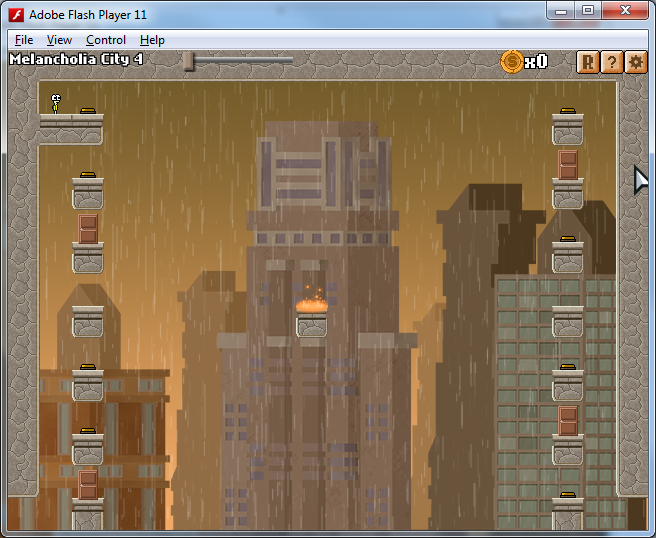The height and width of the screenshot is (538, 656).
Task: Click the upper brown door in left column
Action: (x=88, y=229)
